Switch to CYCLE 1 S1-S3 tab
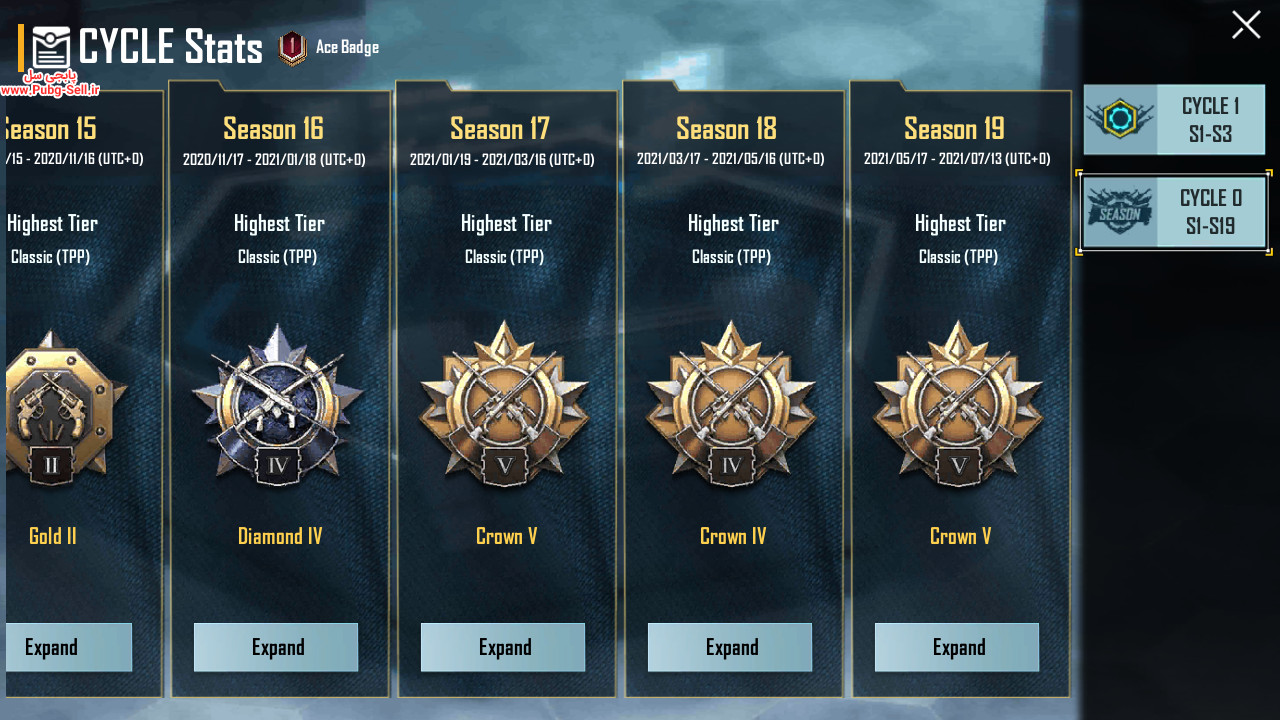This screenshot has height=720, width=1280. pyautogui.click(x=1174, y=119)
